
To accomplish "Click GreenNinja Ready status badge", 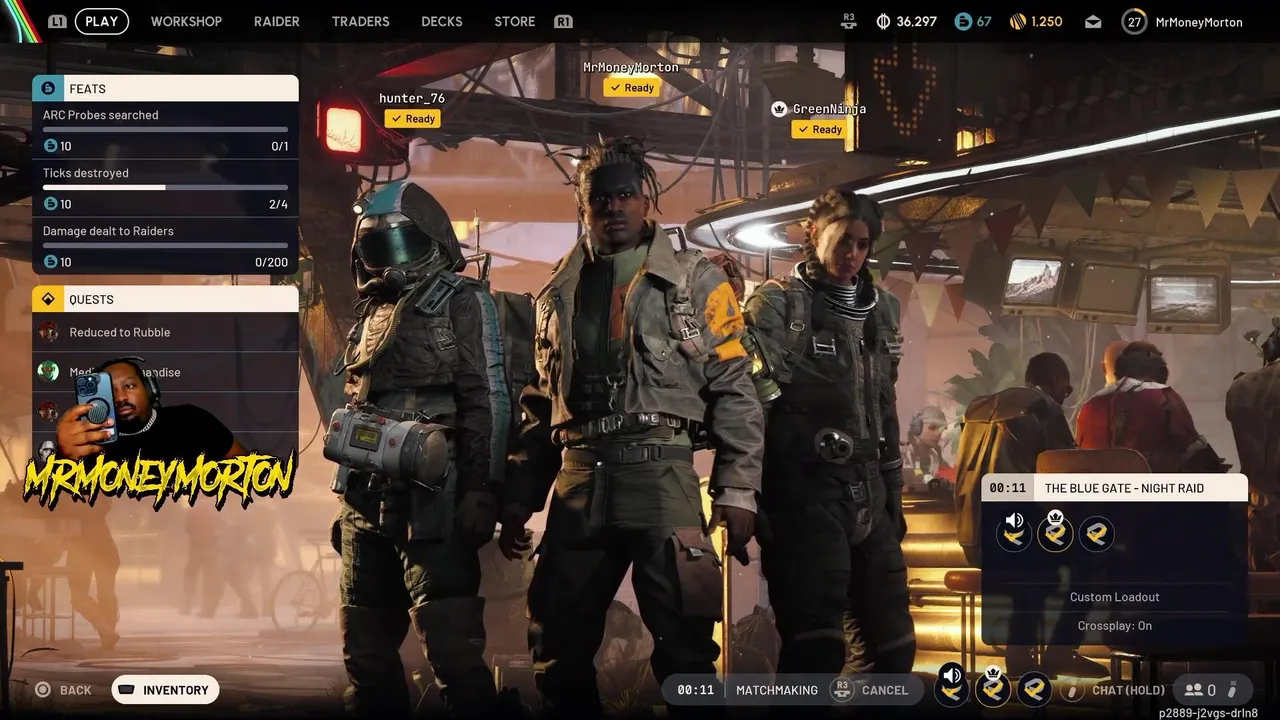I will (819, 129).
